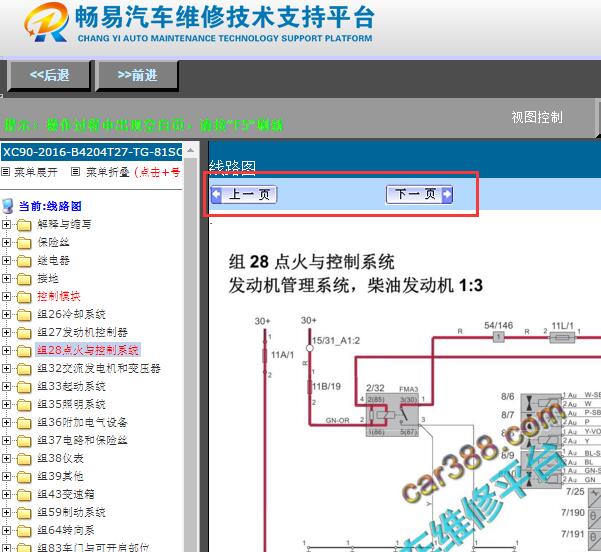Viewport: 601px width, 552px height.
Task: Click folder icon of 组43变速箱
Action: click(x=24, y=495)
